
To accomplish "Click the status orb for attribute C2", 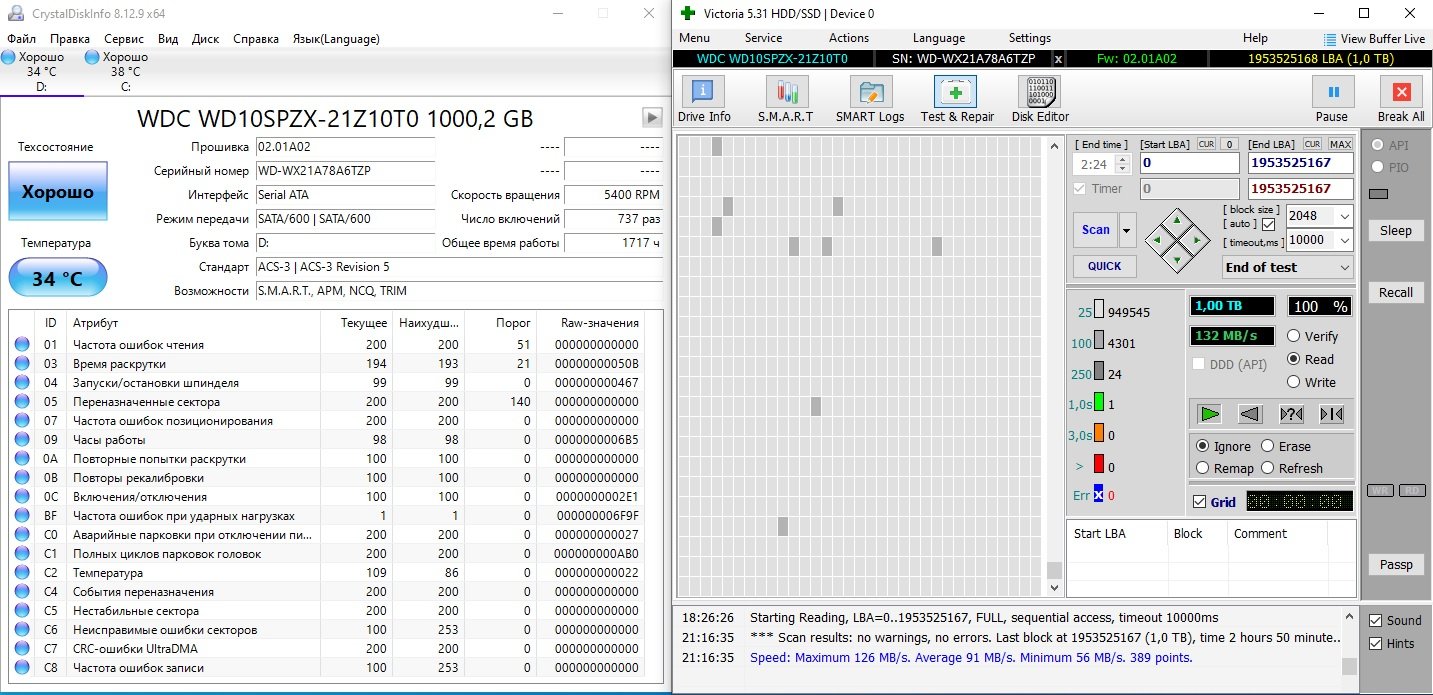I will 22,573.
